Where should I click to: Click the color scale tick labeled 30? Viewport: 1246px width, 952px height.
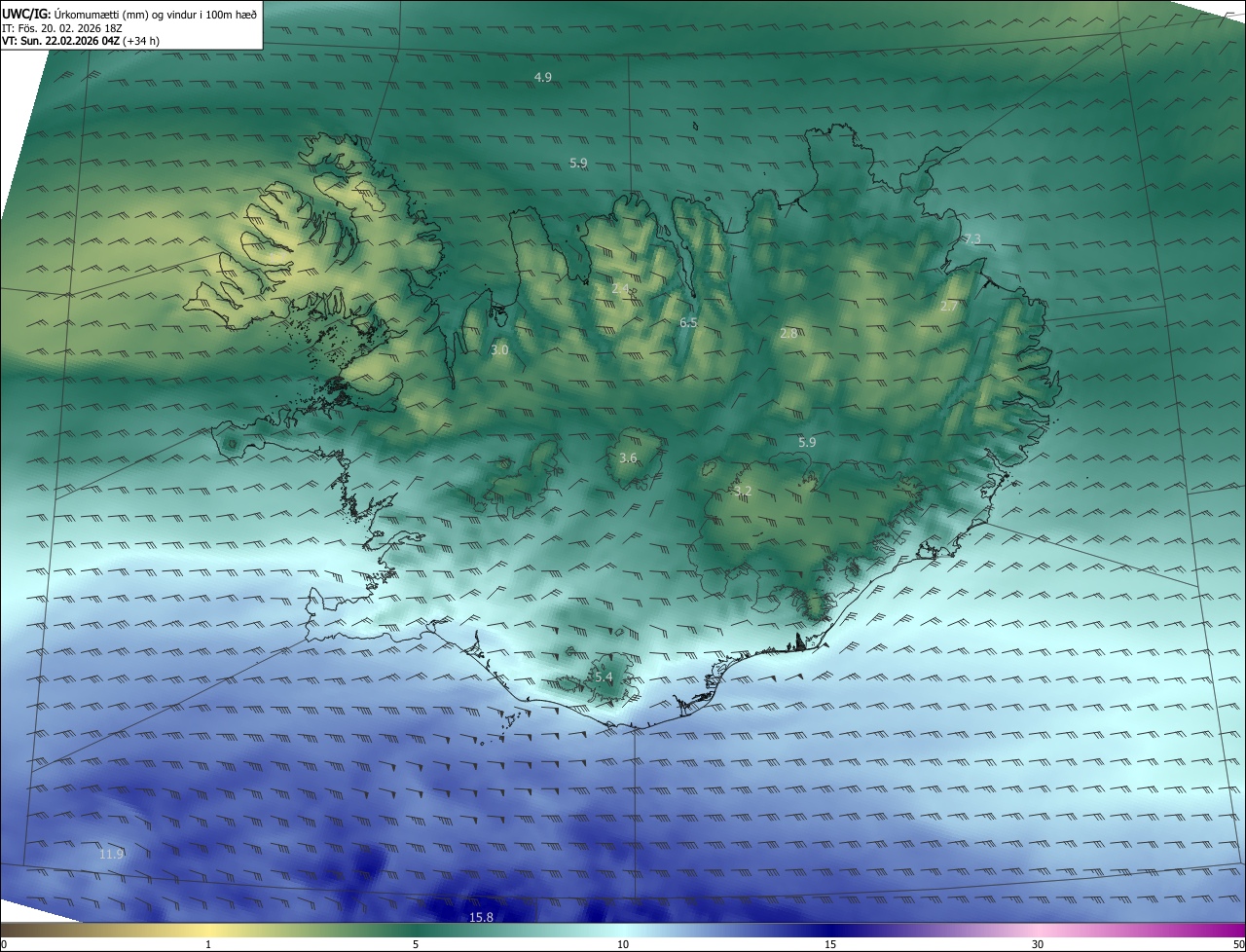pos(1038,944)
